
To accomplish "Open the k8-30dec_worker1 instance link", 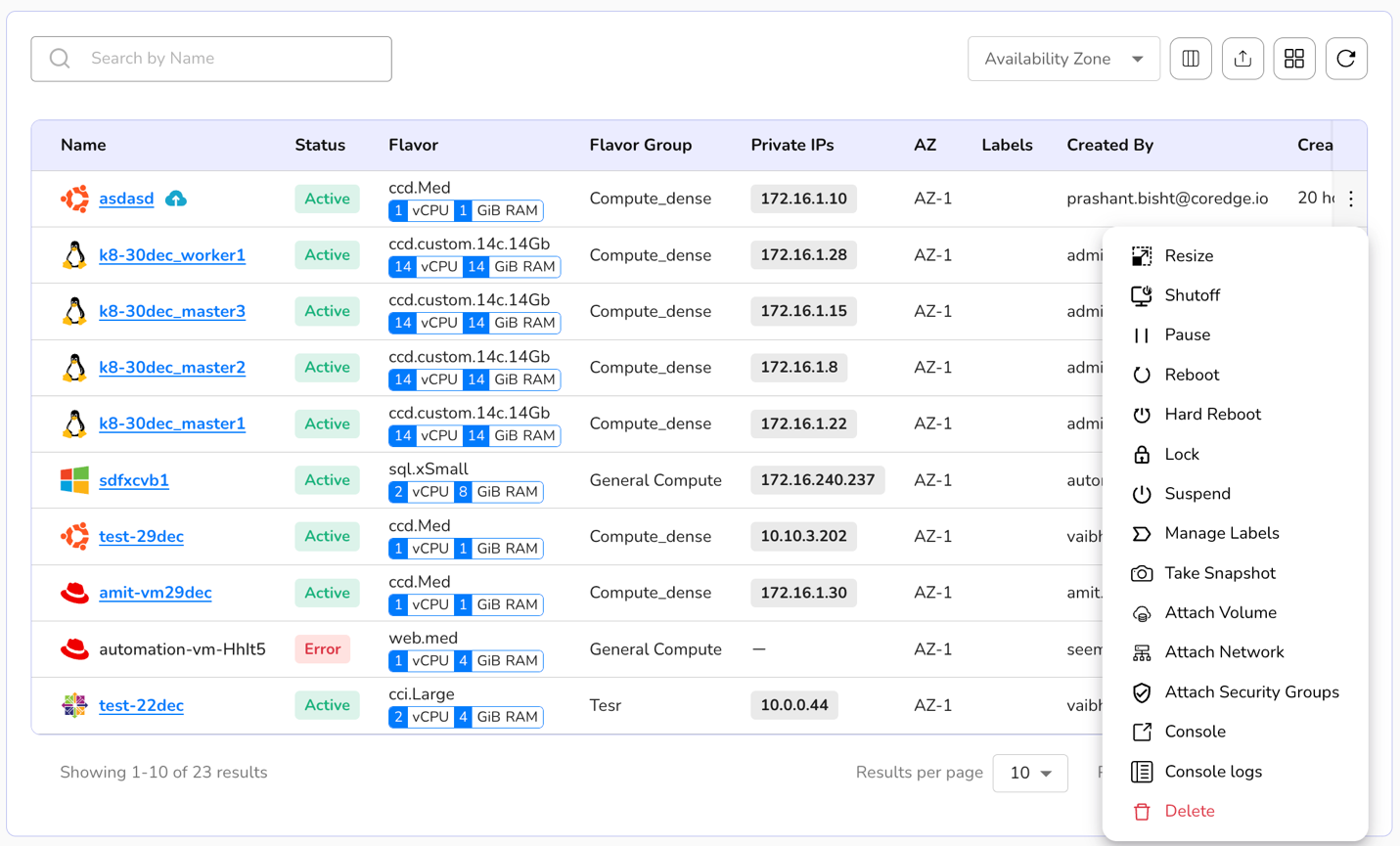I will tap(172, 255).
